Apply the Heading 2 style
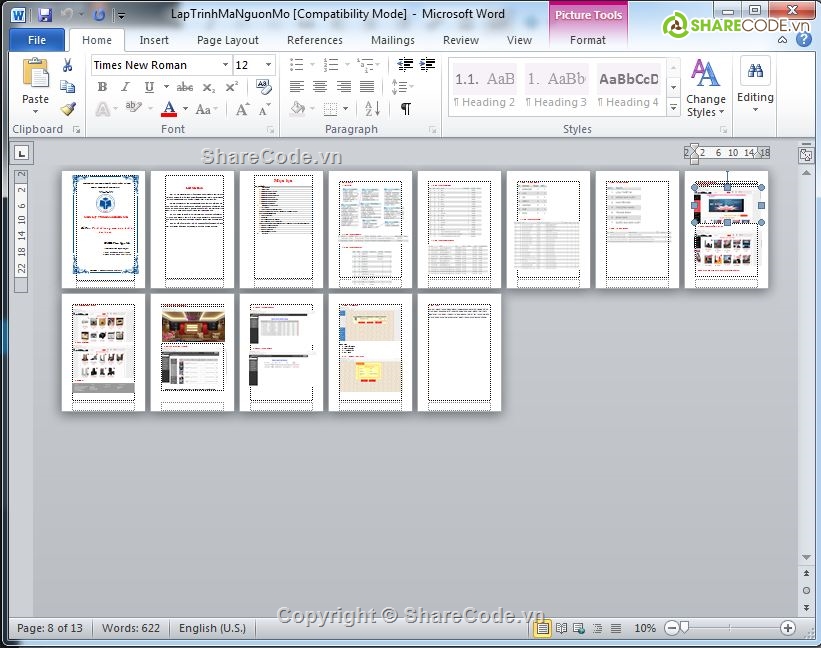This screenshot has height=648, width=821. point(484,87)
